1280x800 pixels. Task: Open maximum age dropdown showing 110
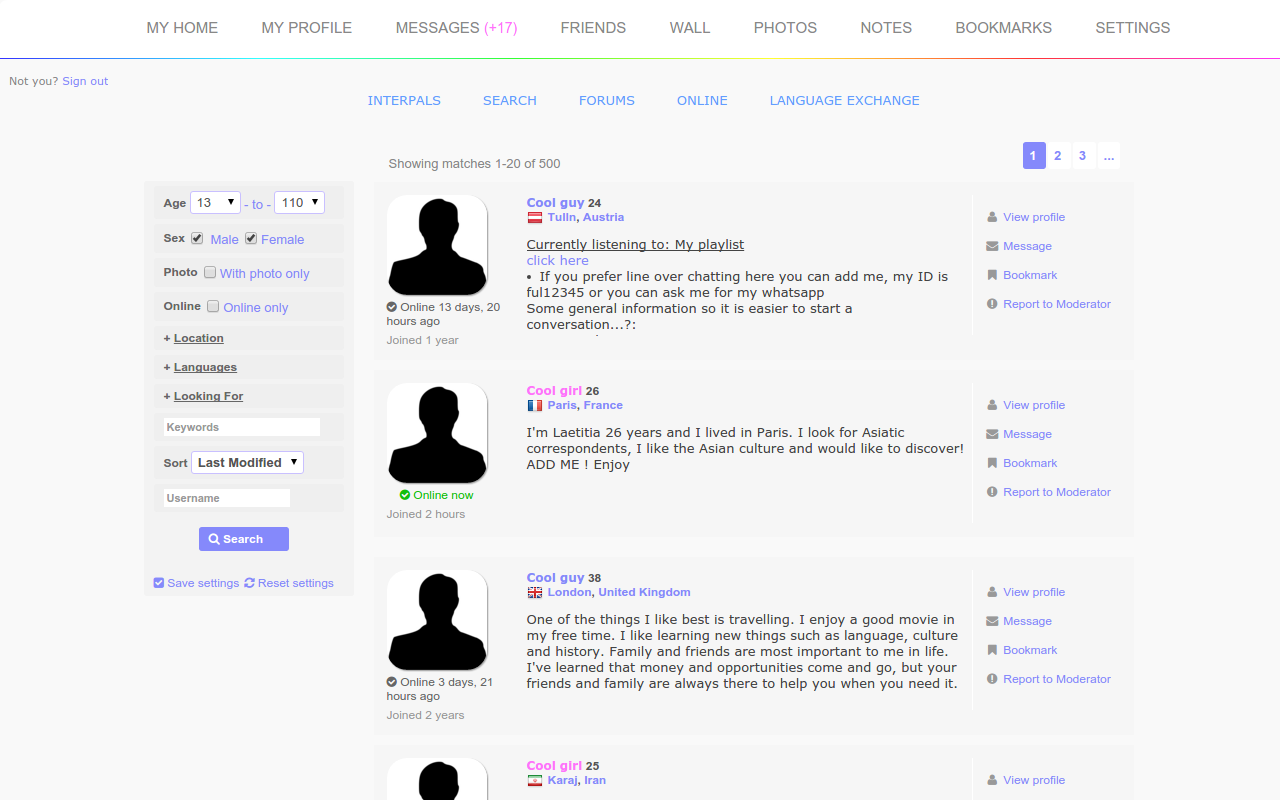point(299,203)
